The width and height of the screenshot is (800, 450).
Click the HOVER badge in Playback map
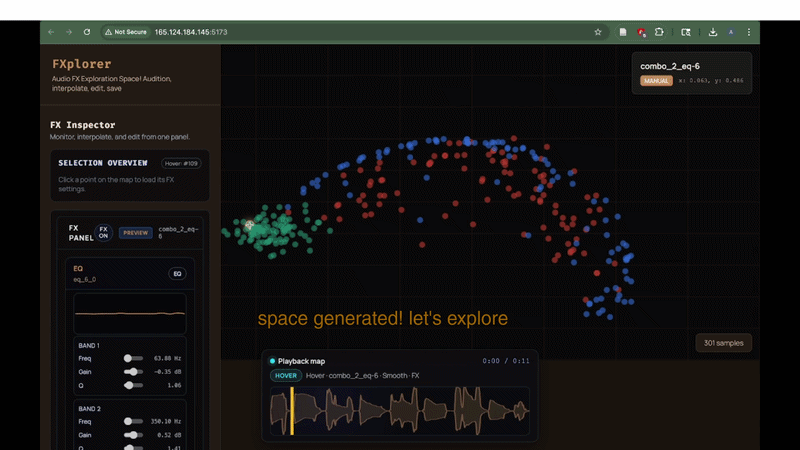[x=286, y=376]
